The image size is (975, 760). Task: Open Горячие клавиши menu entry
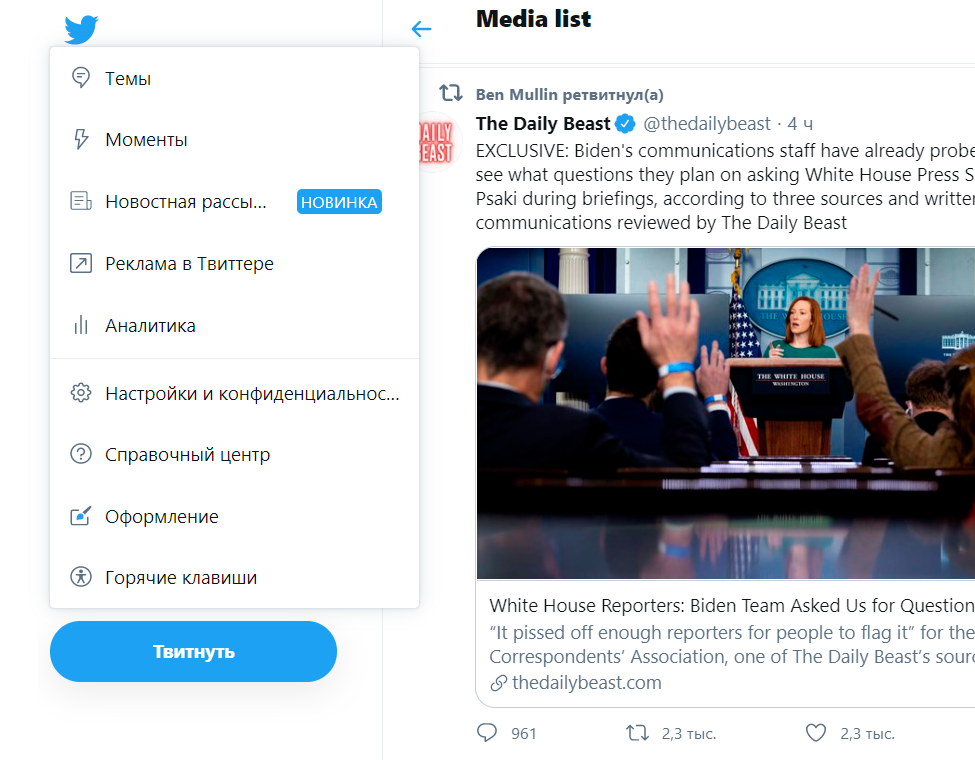[180, 578]
